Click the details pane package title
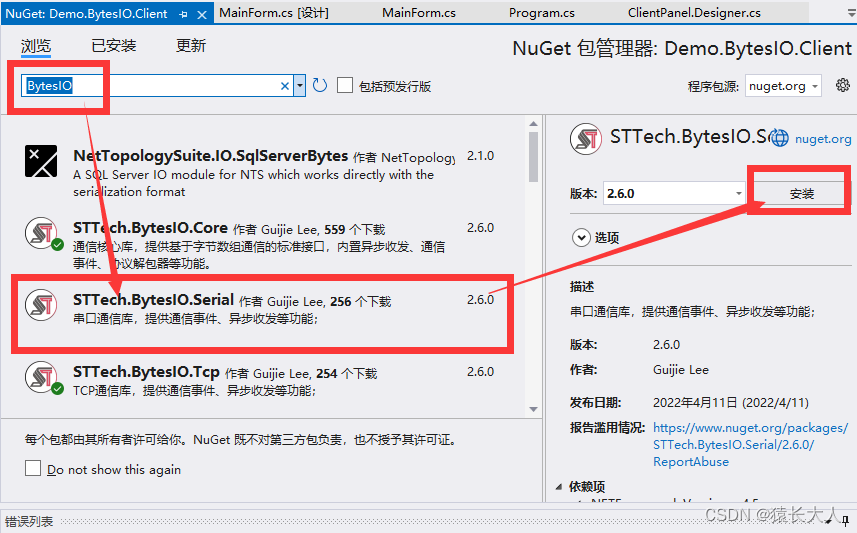The height and width of the screenshot is (533, 857). click(x=689, y=137)
